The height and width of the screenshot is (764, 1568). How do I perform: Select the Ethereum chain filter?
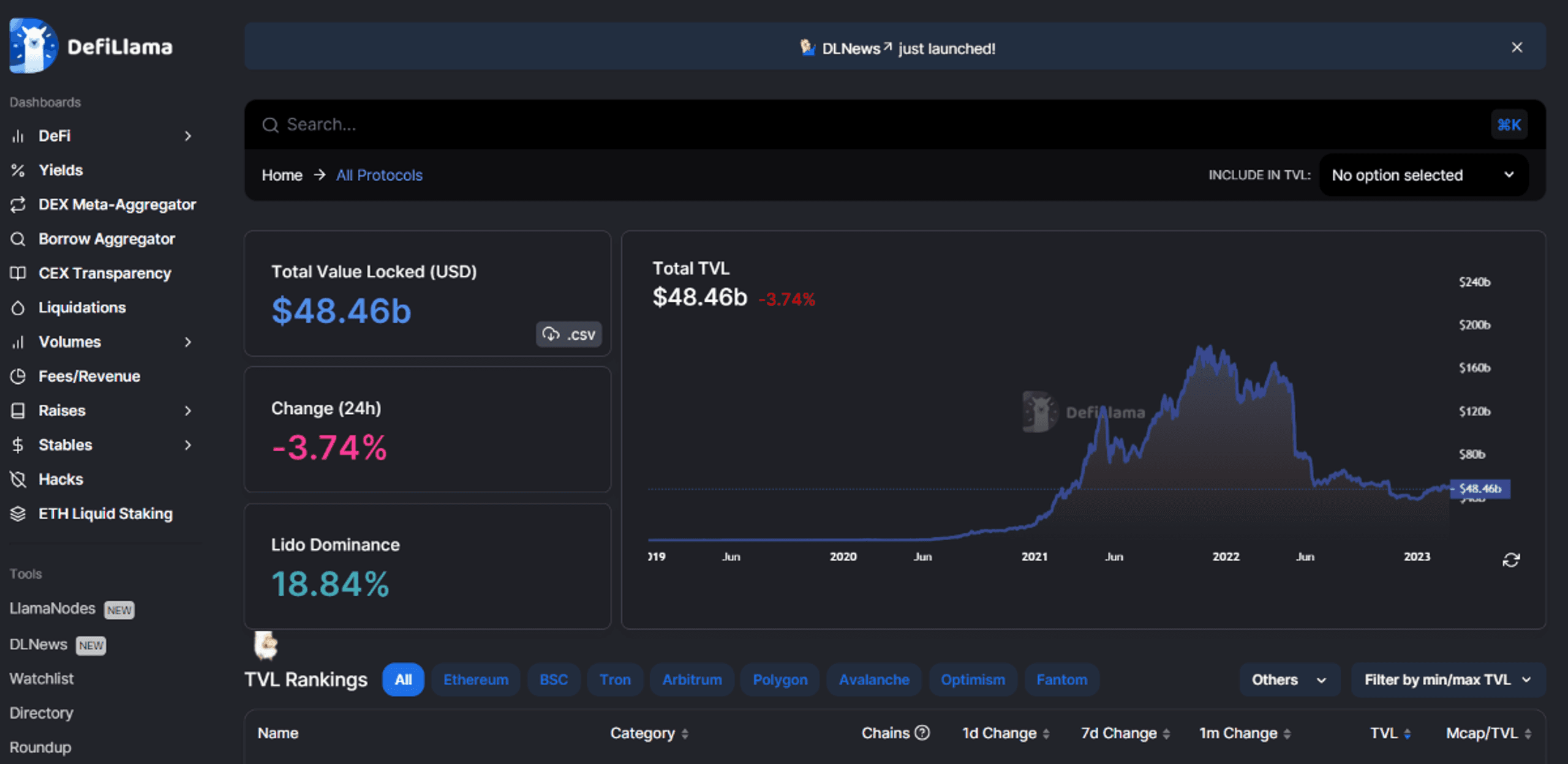pyautogui.click(x=476, y=680)
